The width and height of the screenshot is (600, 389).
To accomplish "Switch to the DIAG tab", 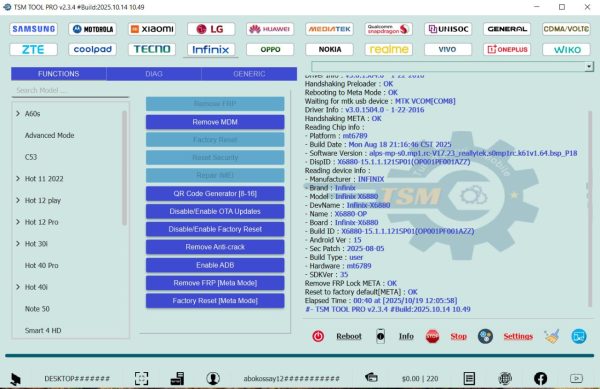I will tap(154, 74).
